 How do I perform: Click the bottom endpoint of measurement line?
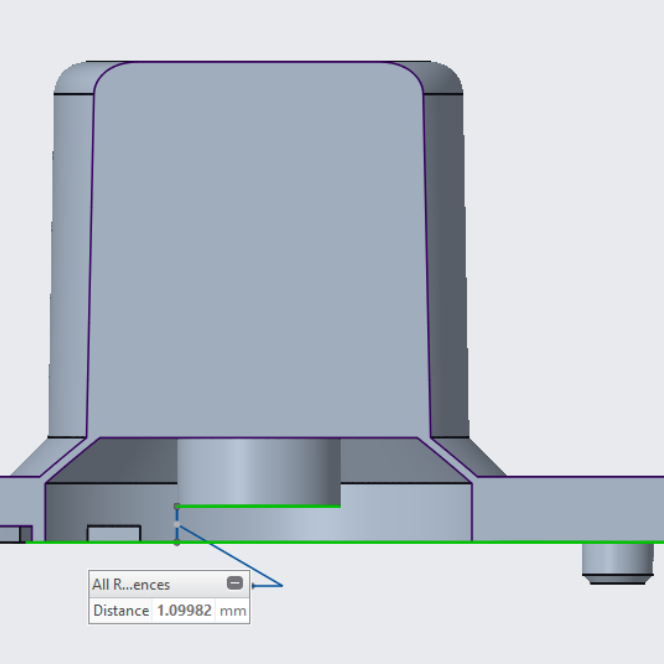(x=177, y=542)
